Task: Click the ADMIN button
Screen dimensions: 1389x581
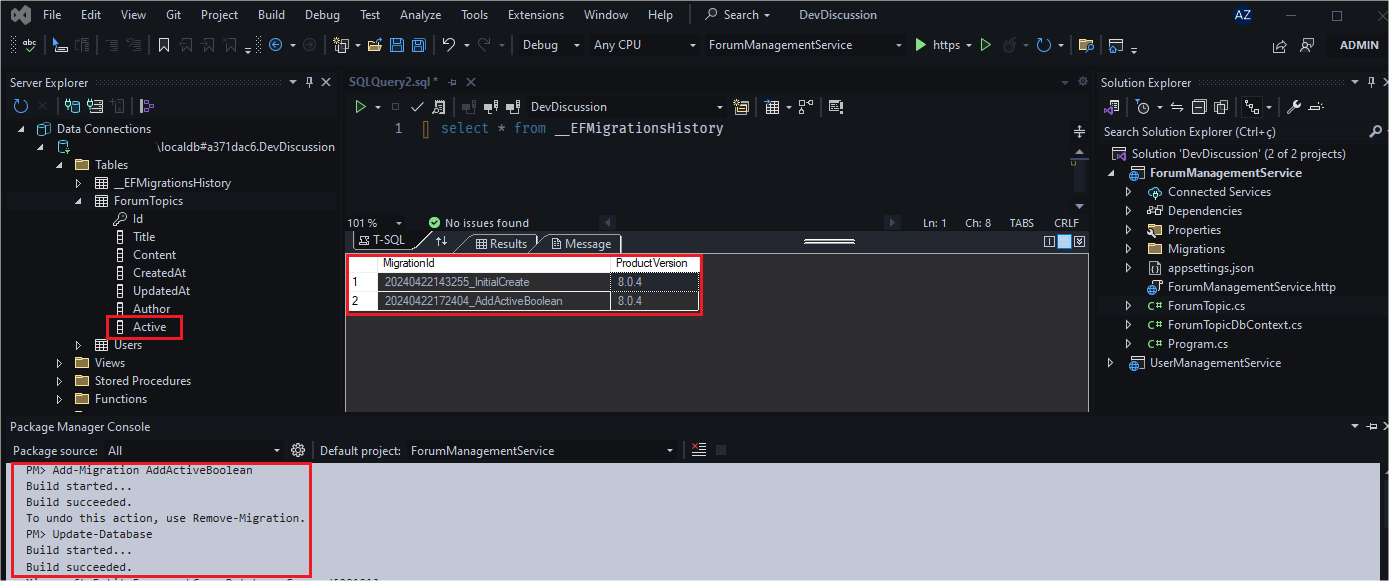Action: (1359, 45)
